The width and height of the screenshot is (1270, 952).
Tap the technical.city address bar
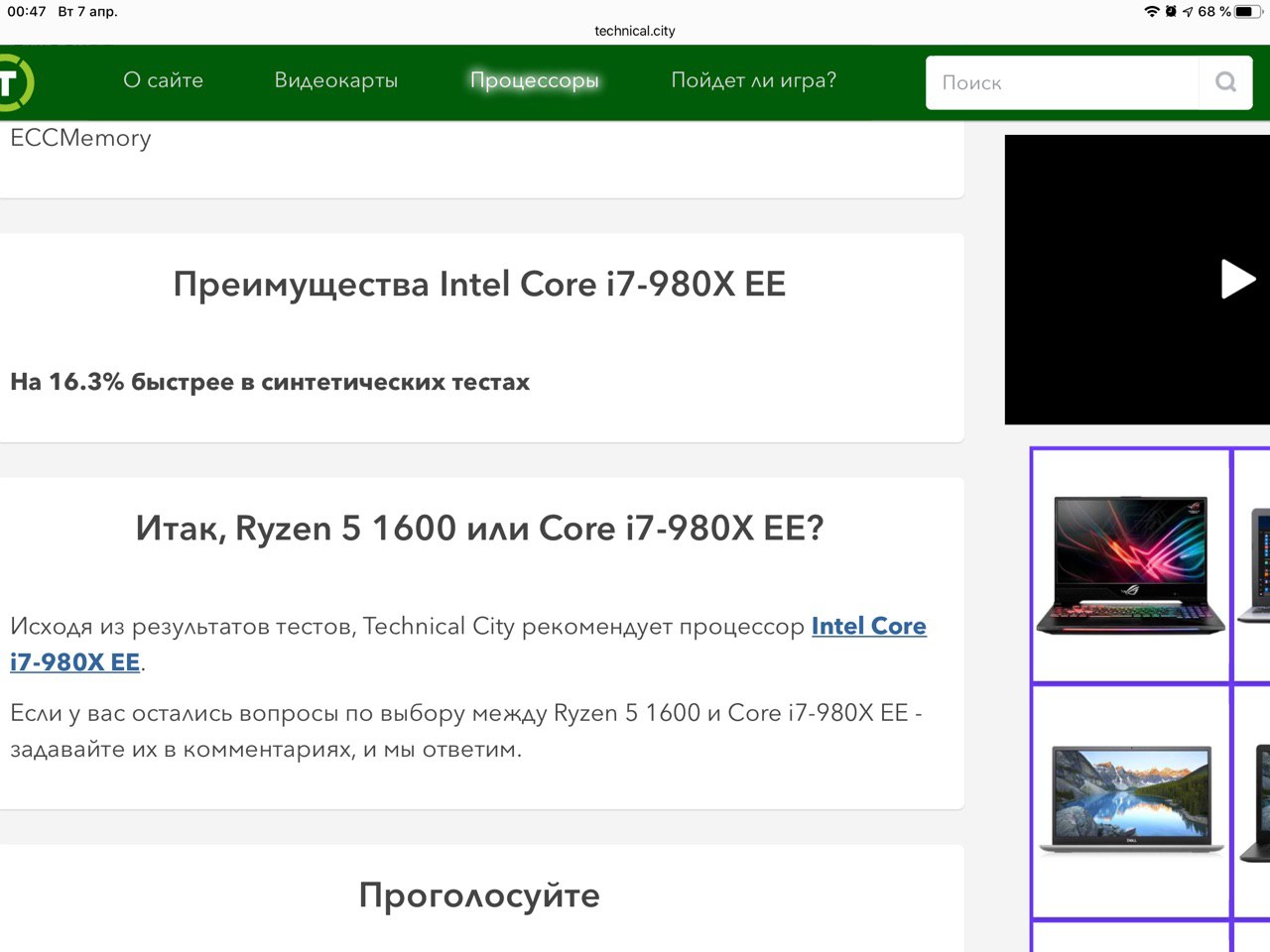click(635, 31)
